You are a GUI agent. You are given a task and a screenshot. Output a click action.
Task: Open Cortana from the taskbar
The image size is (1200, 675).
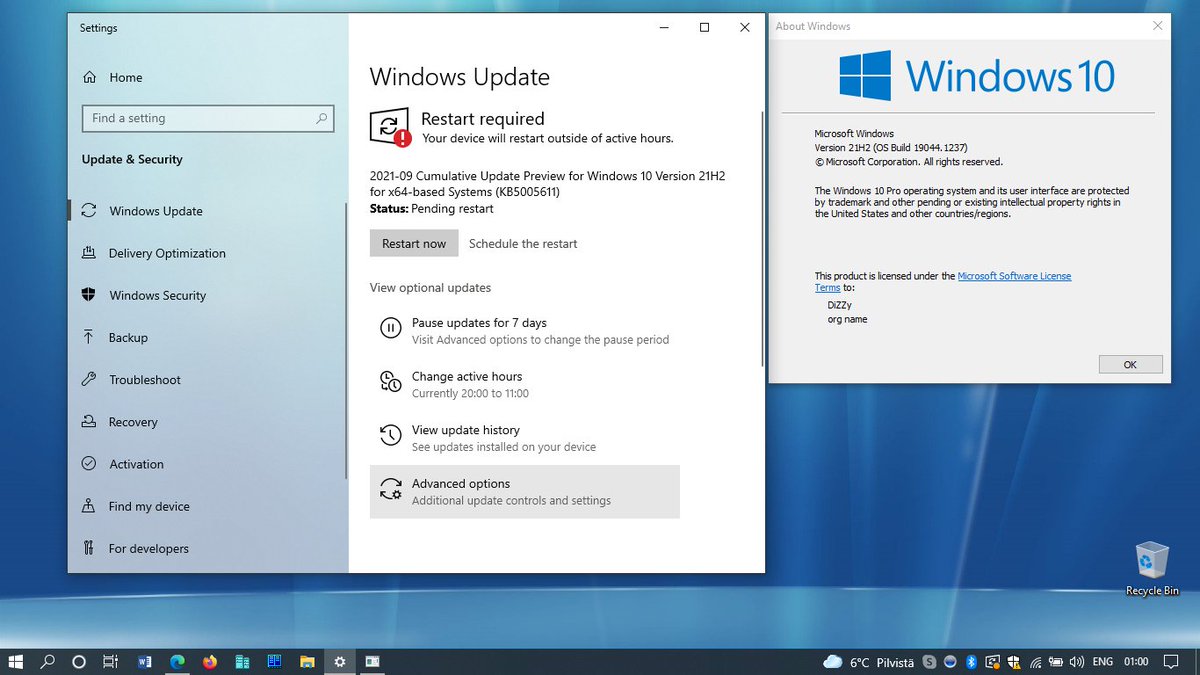click(79, 662)
